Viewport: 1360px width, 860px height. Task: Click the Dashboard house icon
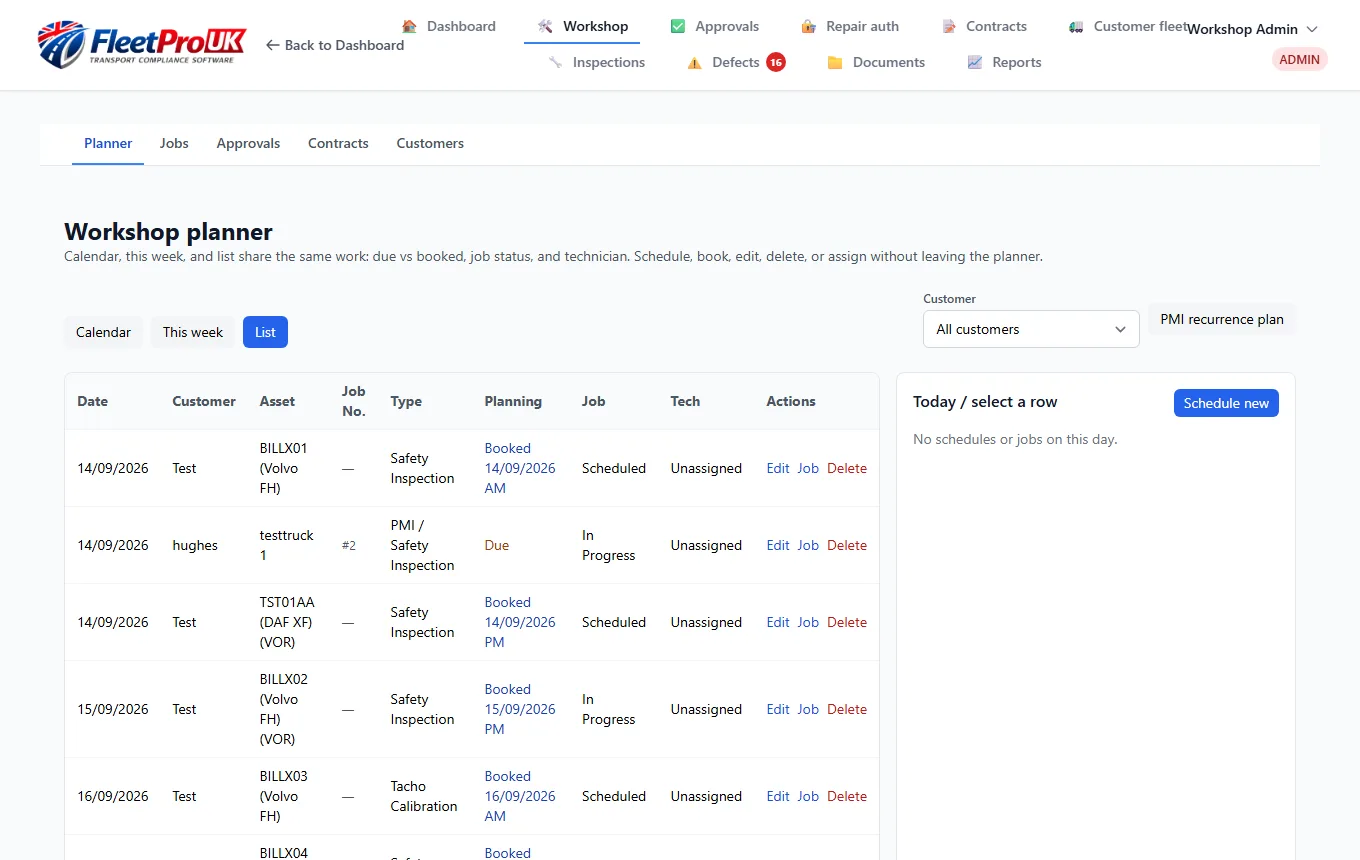[409, 26]
